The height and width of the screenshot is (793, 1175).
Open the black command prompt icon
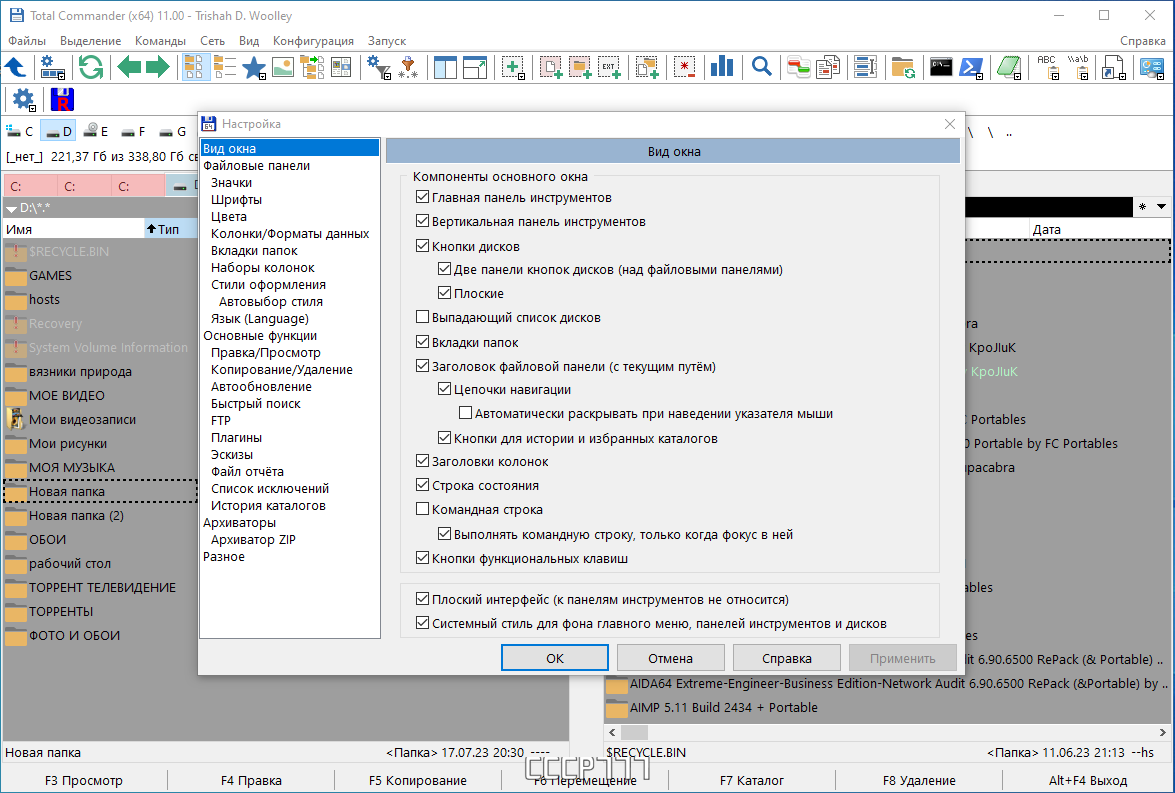(x=940, y=67)
